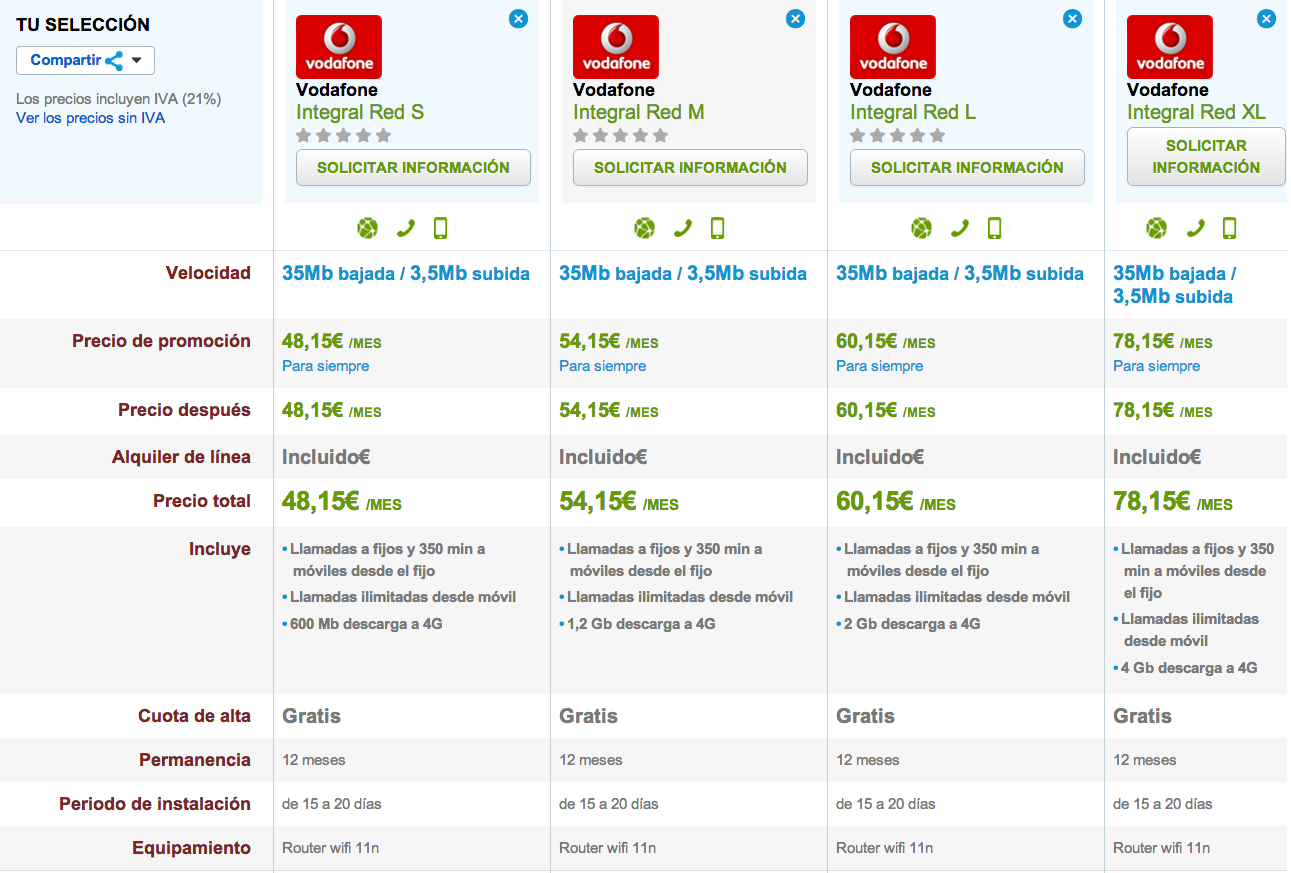
Task: Remove Integral Red M with its X icon
Action: pos(795,18)
